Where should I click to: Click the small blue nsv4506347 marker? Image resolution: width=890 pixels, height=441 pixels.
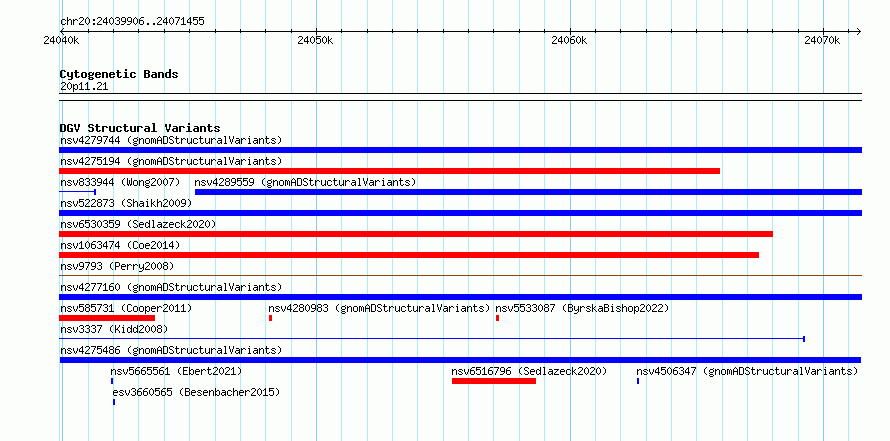point(638,381)
